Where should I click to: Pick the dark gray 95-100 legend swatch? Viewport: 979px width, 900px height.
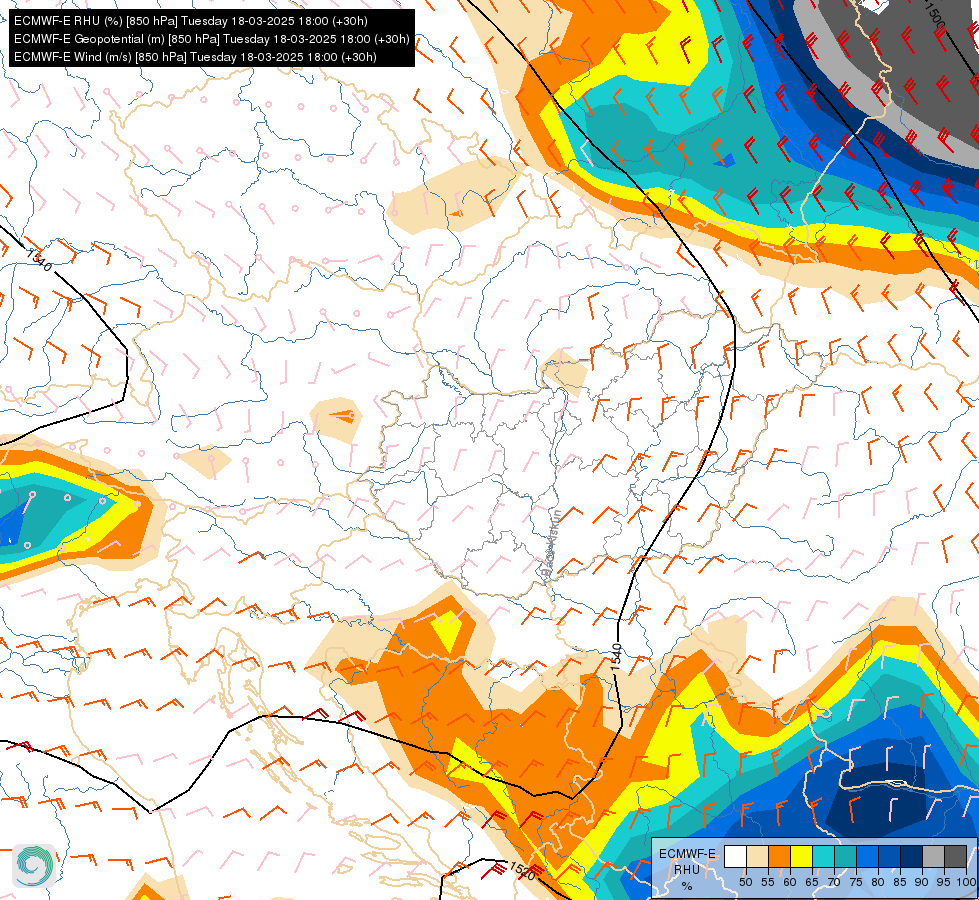pos(955,856)
